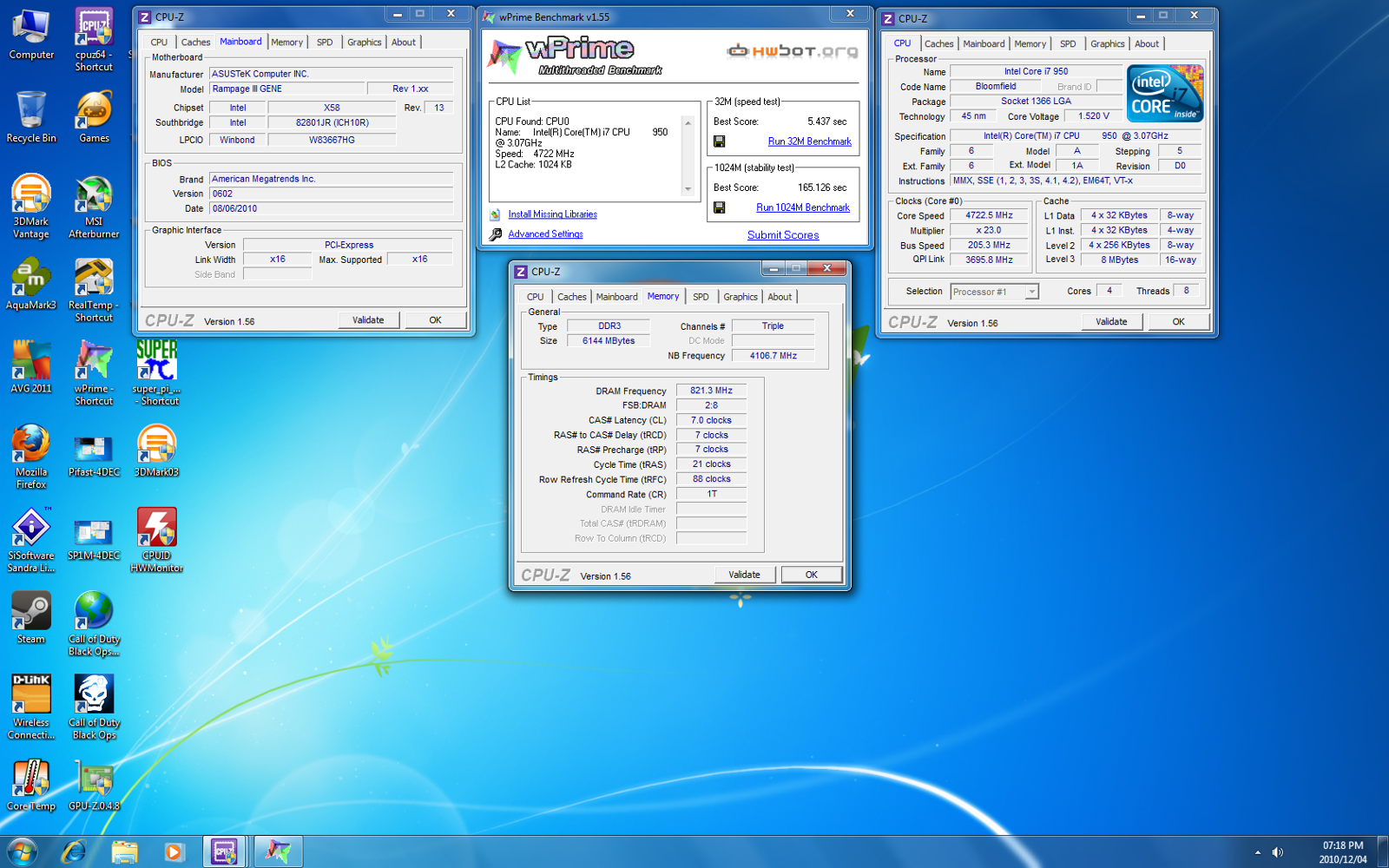Open wPrime Shortcut on desktop
The width and height of the screenshot is (1389, 868).
coord(94,373)
